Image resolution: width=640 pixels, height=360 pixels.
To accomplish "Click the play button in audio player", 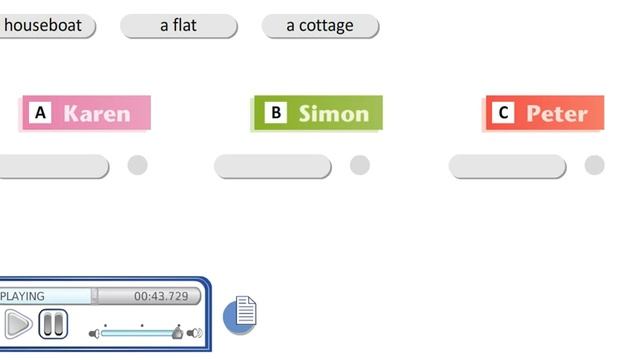I will [x=18, y=324].
